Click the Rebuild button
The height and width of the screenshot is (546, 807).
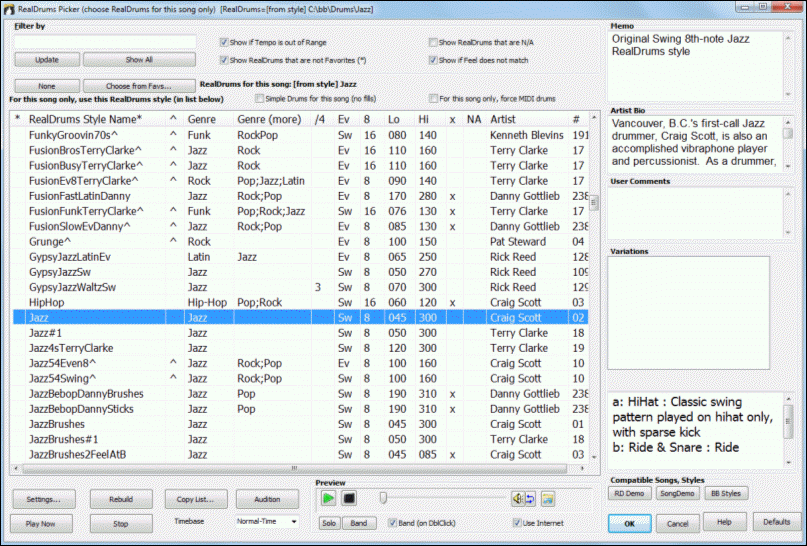(x=121, y=499)
